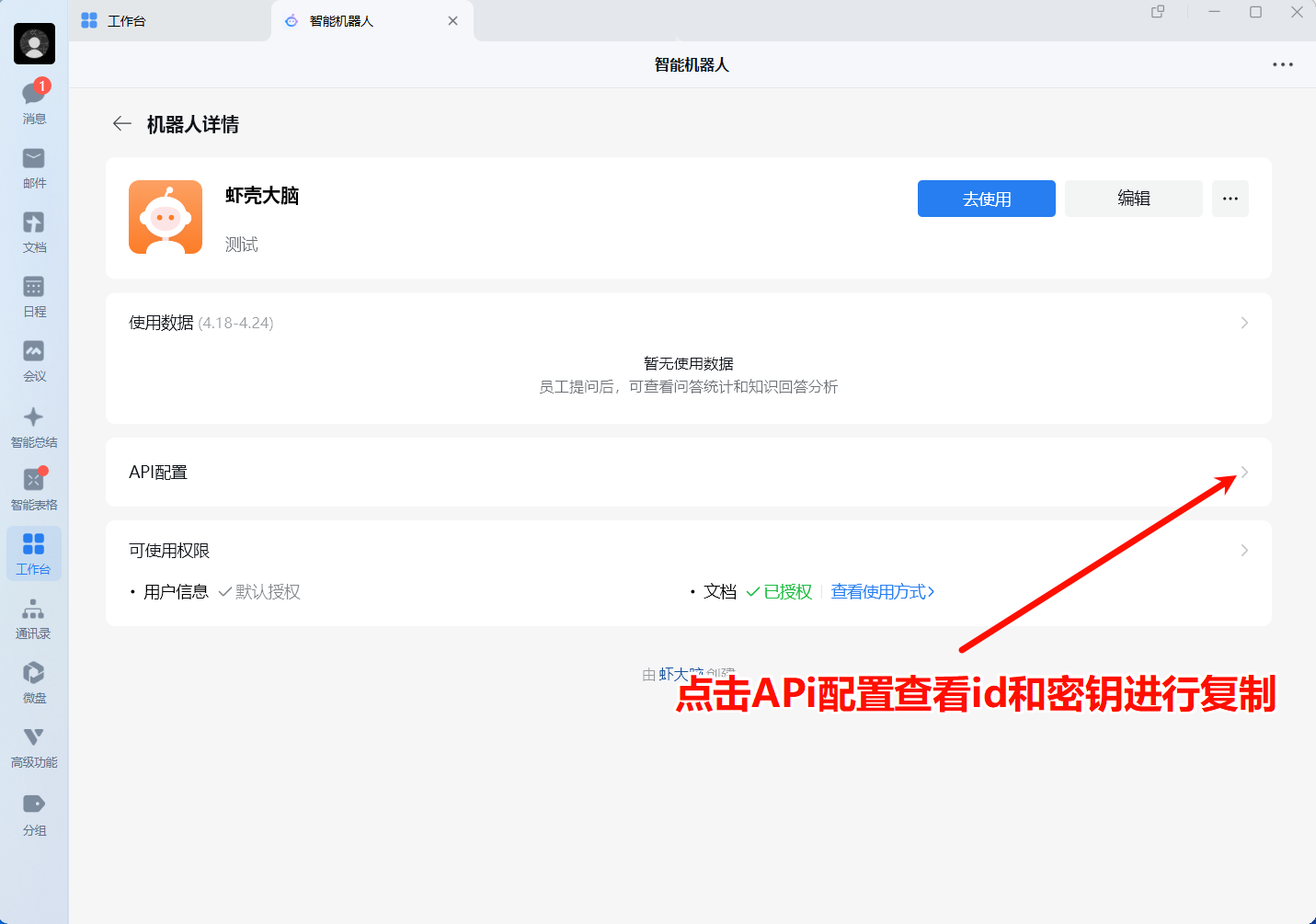Click the user profile avatar
The width and height of the screenshot is (1316, 924).
pos(34,43)
